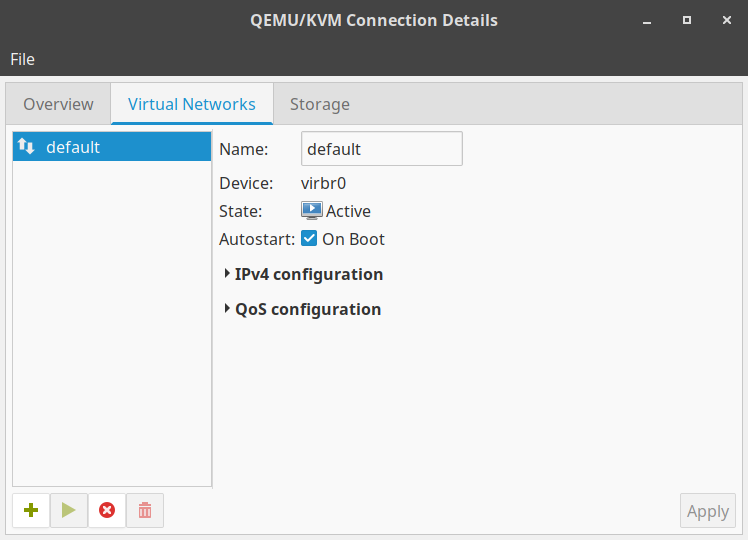Open the File menu
The height and width of the screenshot is (540, 748).
point(22,59)
